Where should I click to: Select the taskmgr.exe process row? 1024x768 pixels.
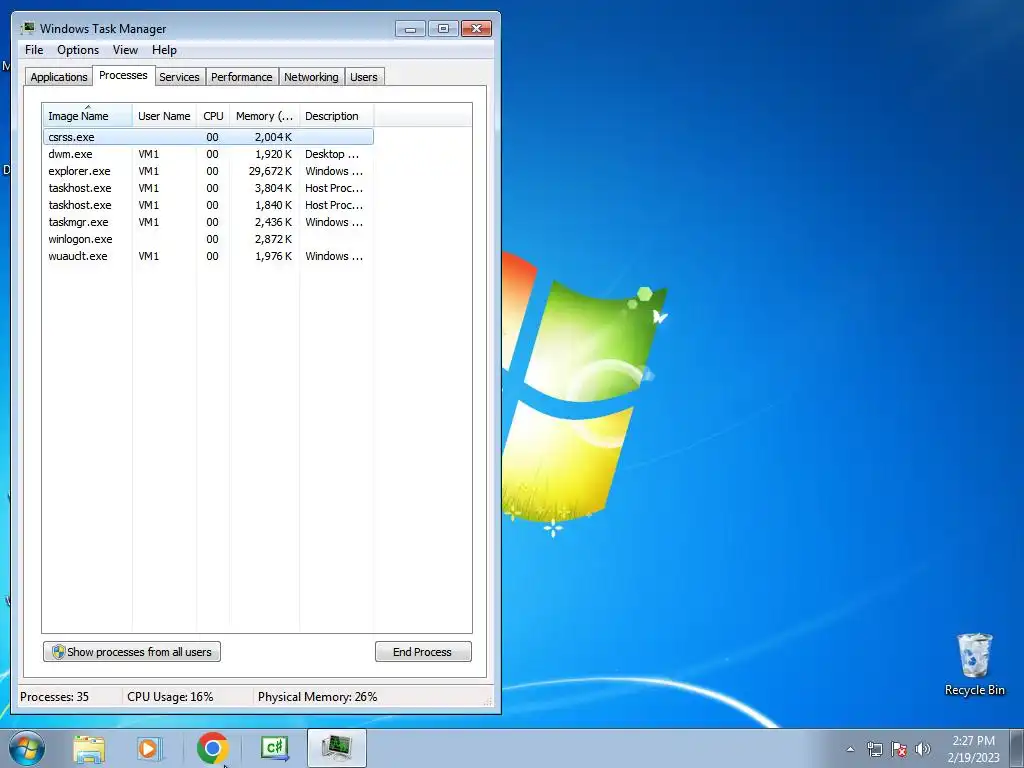click(x=208, y=222)
